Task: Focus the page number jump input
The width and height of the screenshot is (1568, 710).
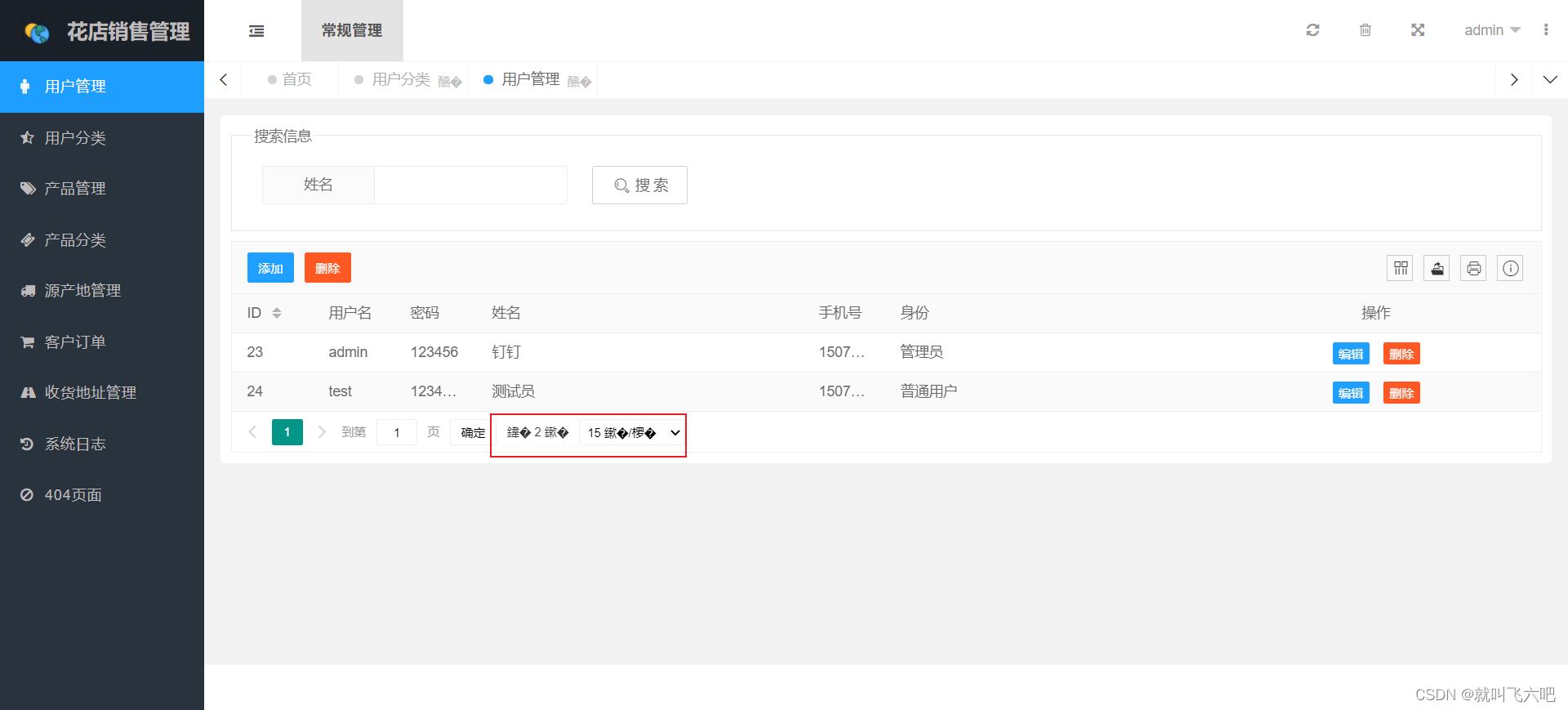Action: pos(397,432)
